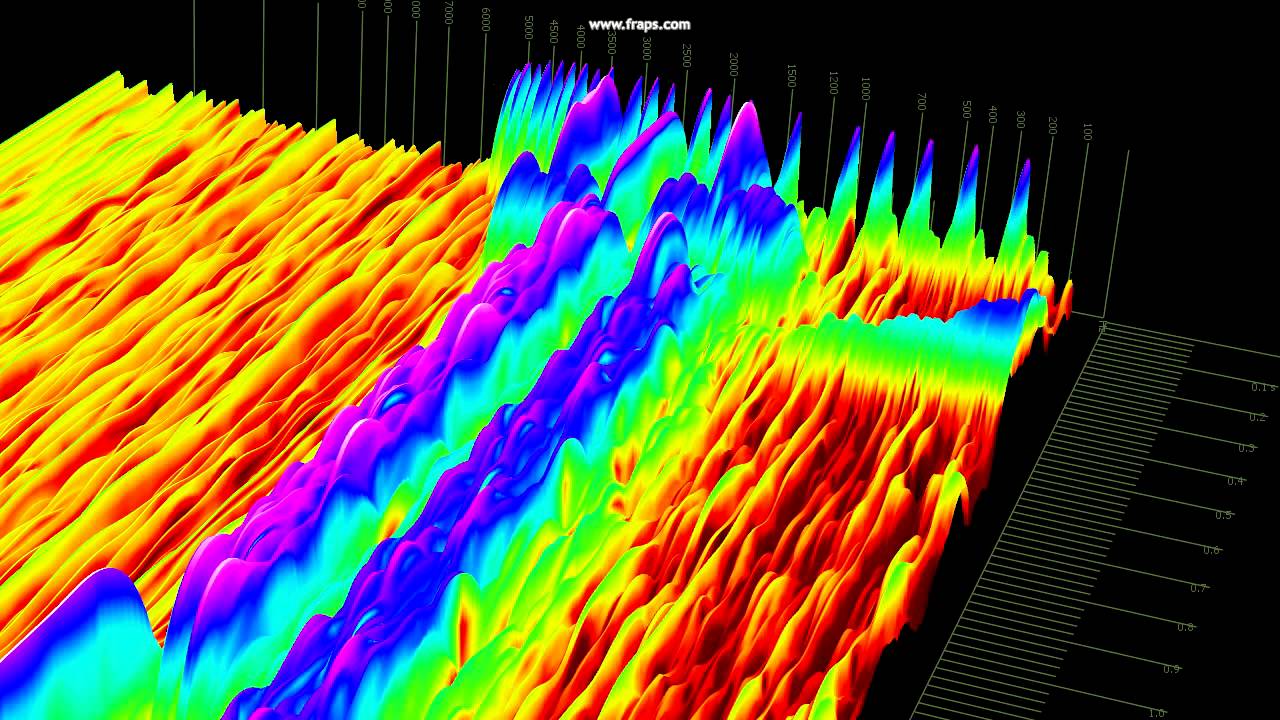Open the www.fraps.com watermark link
The width and height of the screenshot is (1280, 720).
point(641,22)
